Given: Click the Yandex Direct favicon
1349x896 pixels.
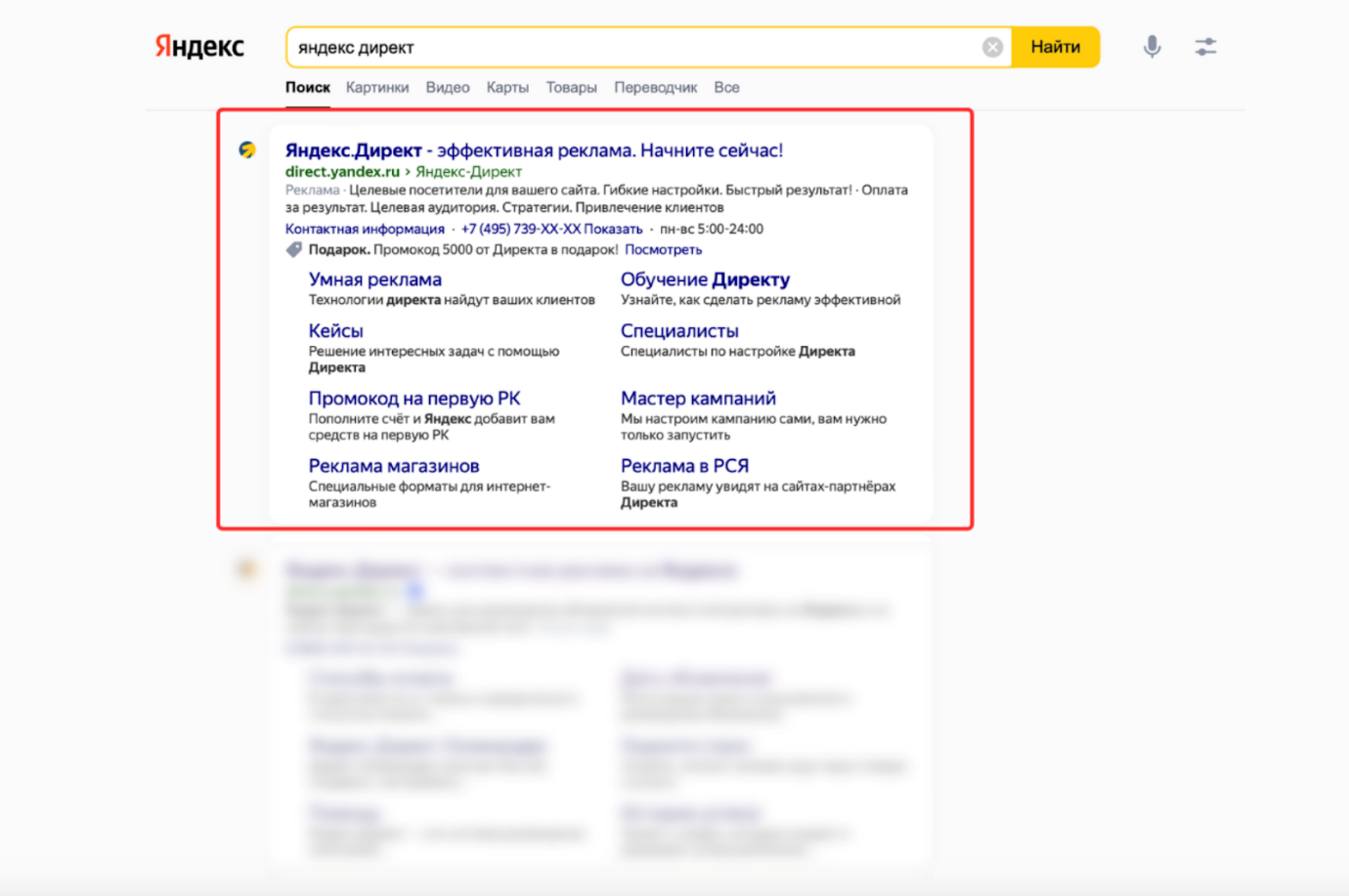Looking at the screenshot, I should pyautogui.click(x=247, y=149).
